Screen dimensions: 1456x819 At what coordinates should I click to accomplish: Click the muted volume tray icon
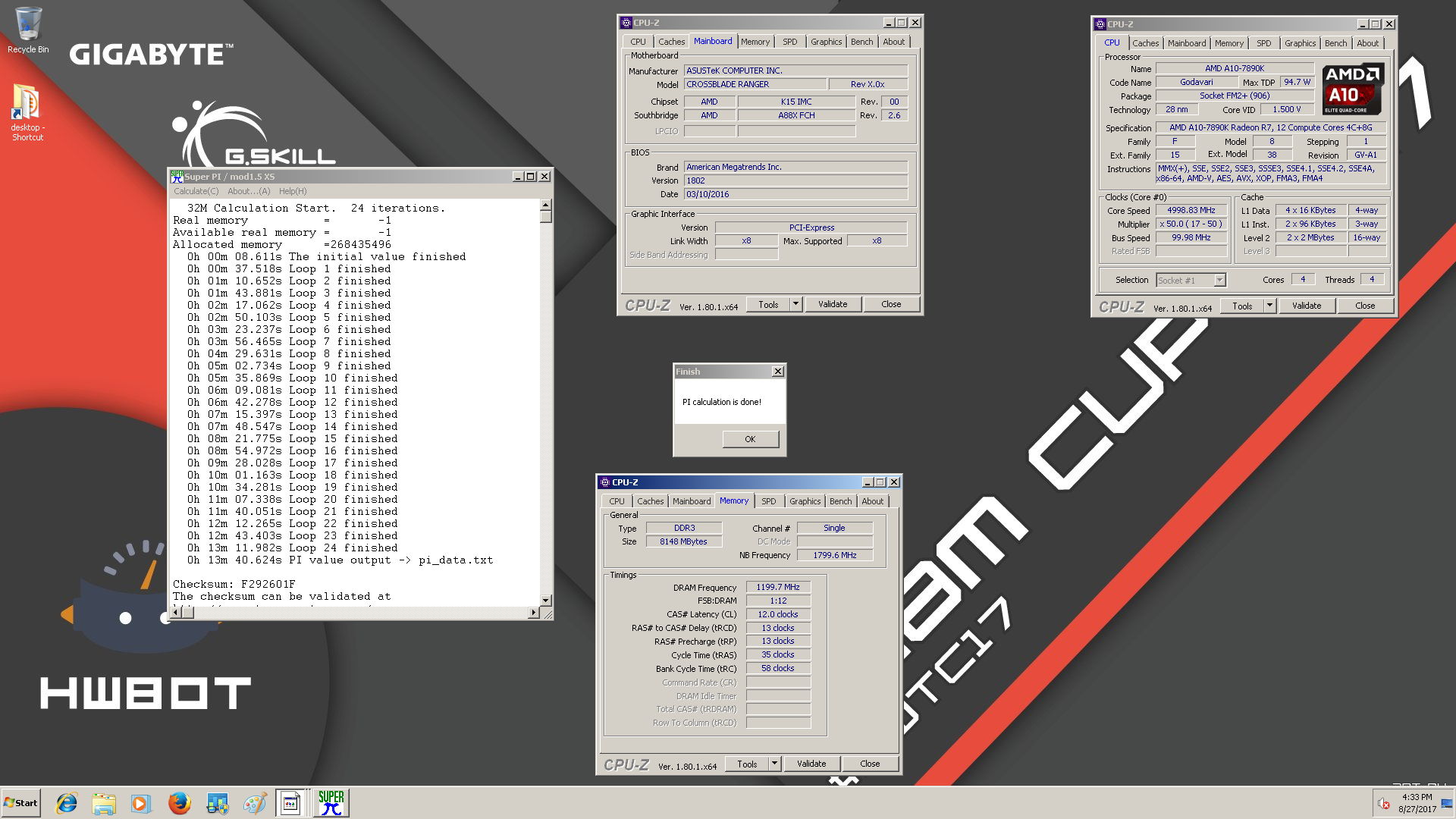coord(1384,803)
